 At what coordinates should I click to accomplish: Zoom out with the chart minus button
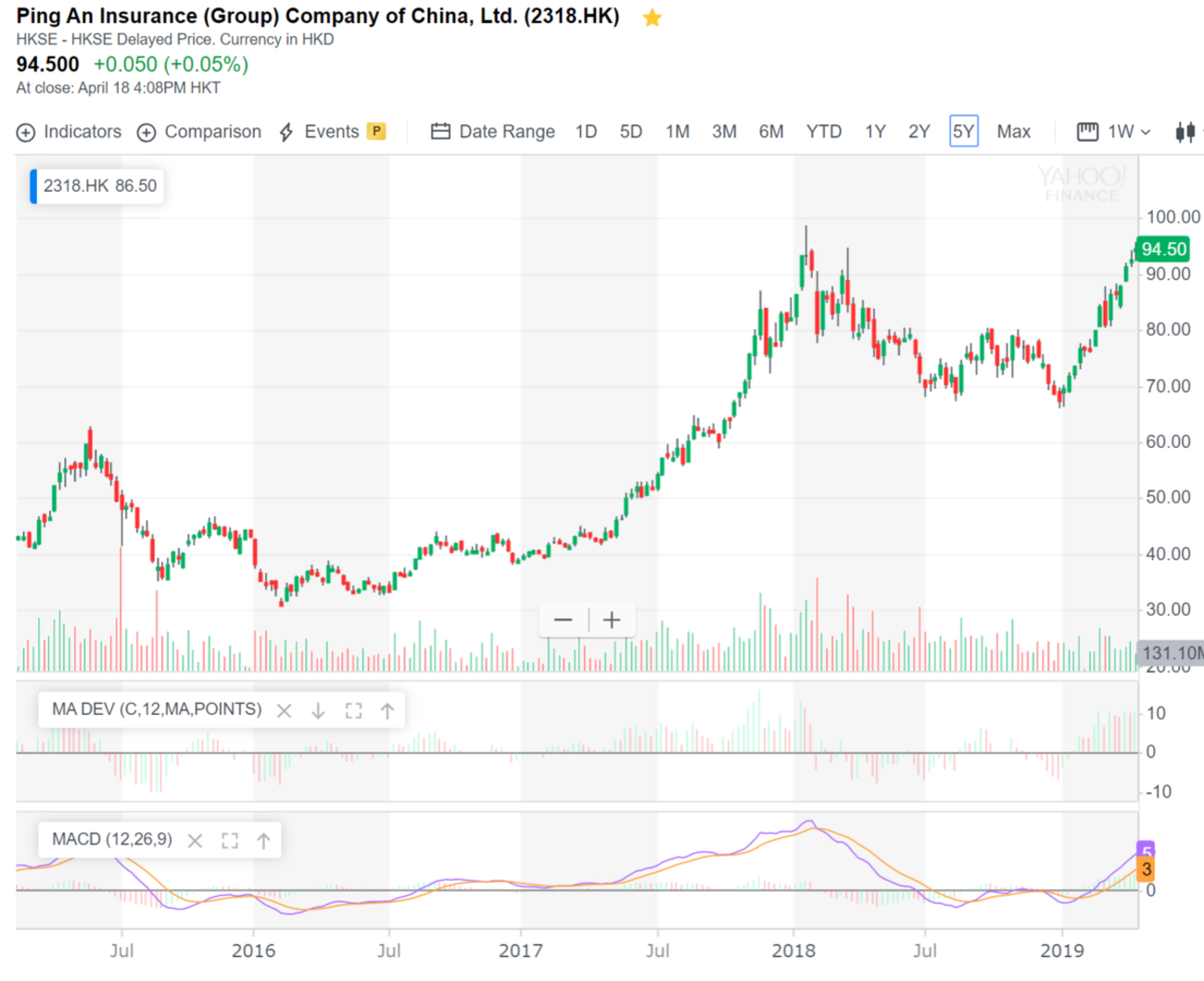tap(564, 619)
